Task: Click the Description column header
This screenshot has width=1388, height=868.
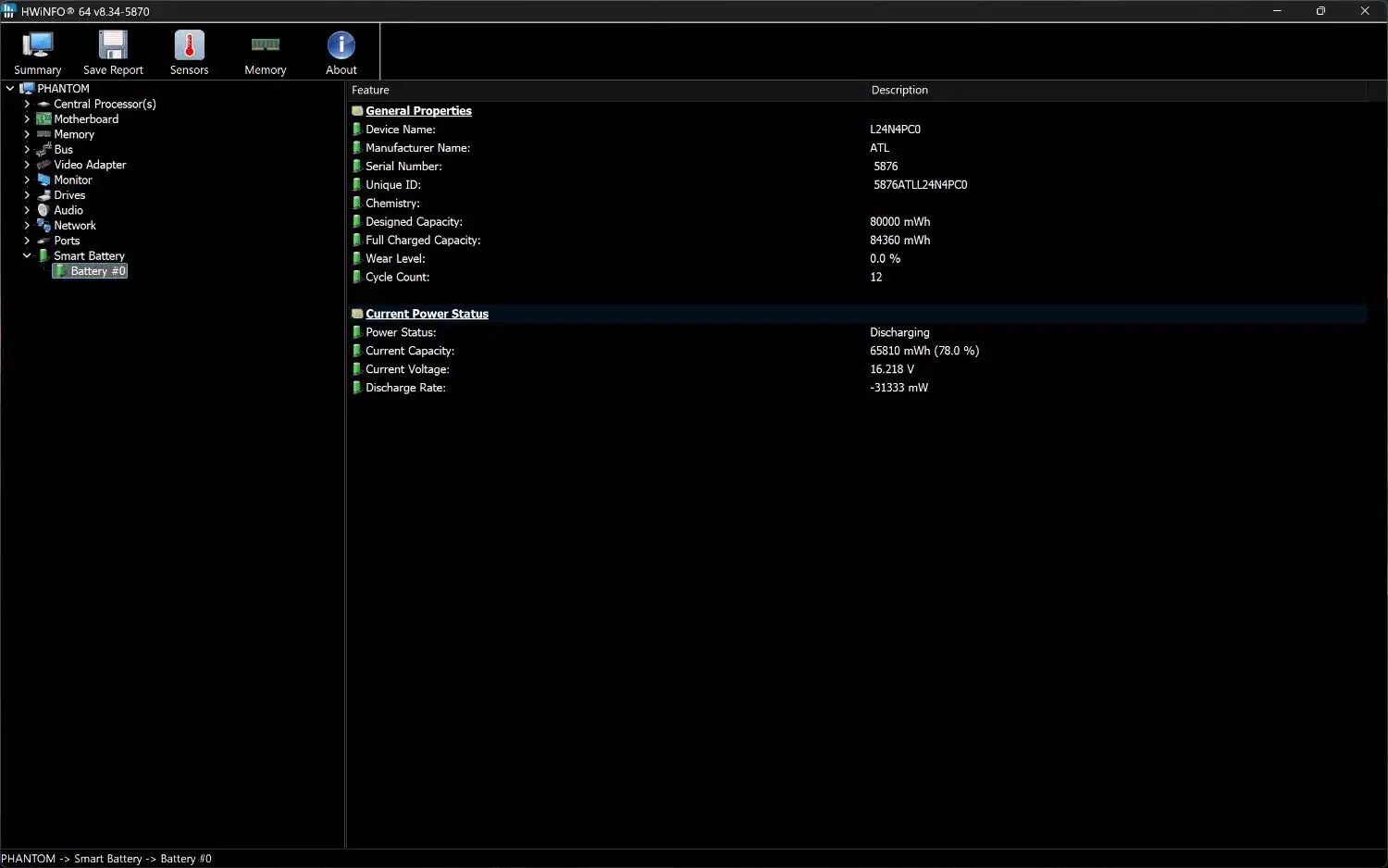Action: coord(898,91)
